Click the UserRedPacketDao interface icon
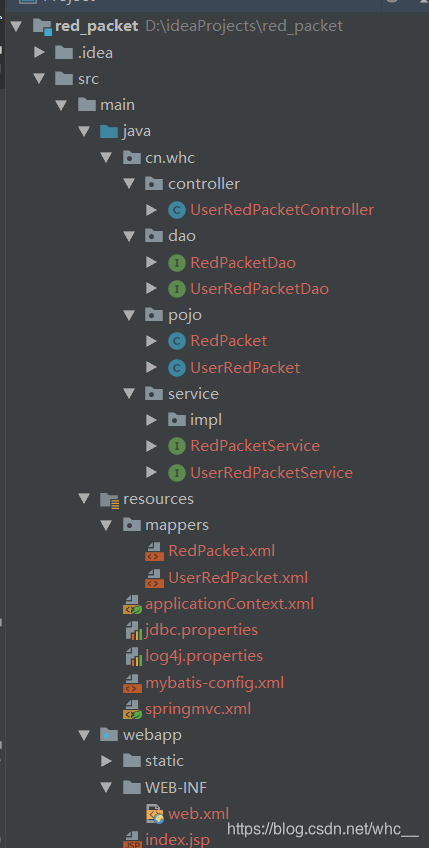Screen dimensions: 429x848 (177, 289)
